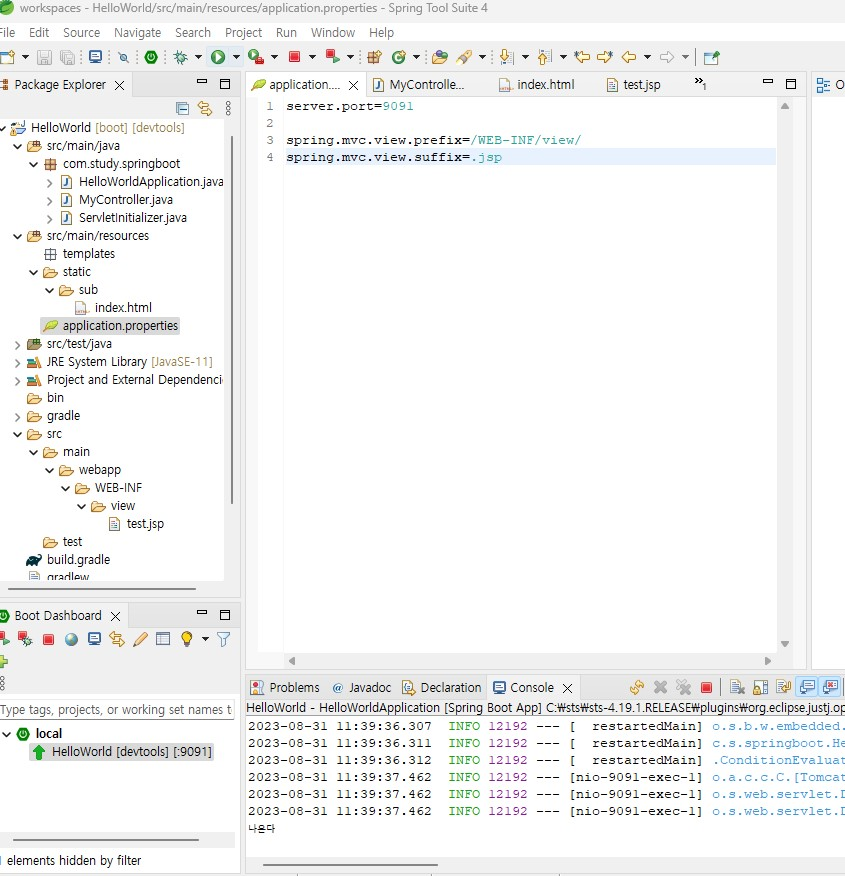The height and width of the screenshot is (876, 845).
Task: Click the lightbulb icon in Boot Dashboard
Action: pyautogui.click(x=187, y=639)
